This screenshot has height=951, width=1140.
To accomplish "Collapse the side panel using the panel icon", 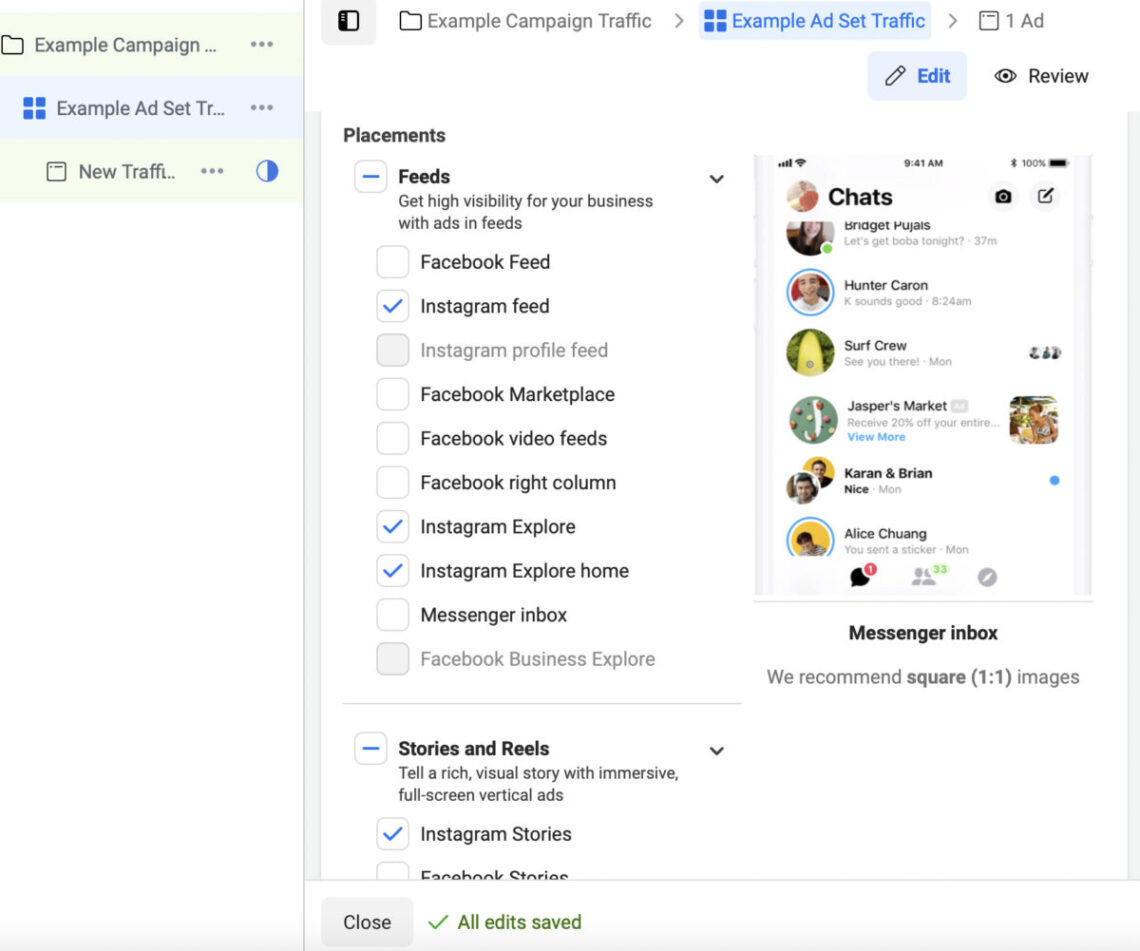I will coord(347,21).
